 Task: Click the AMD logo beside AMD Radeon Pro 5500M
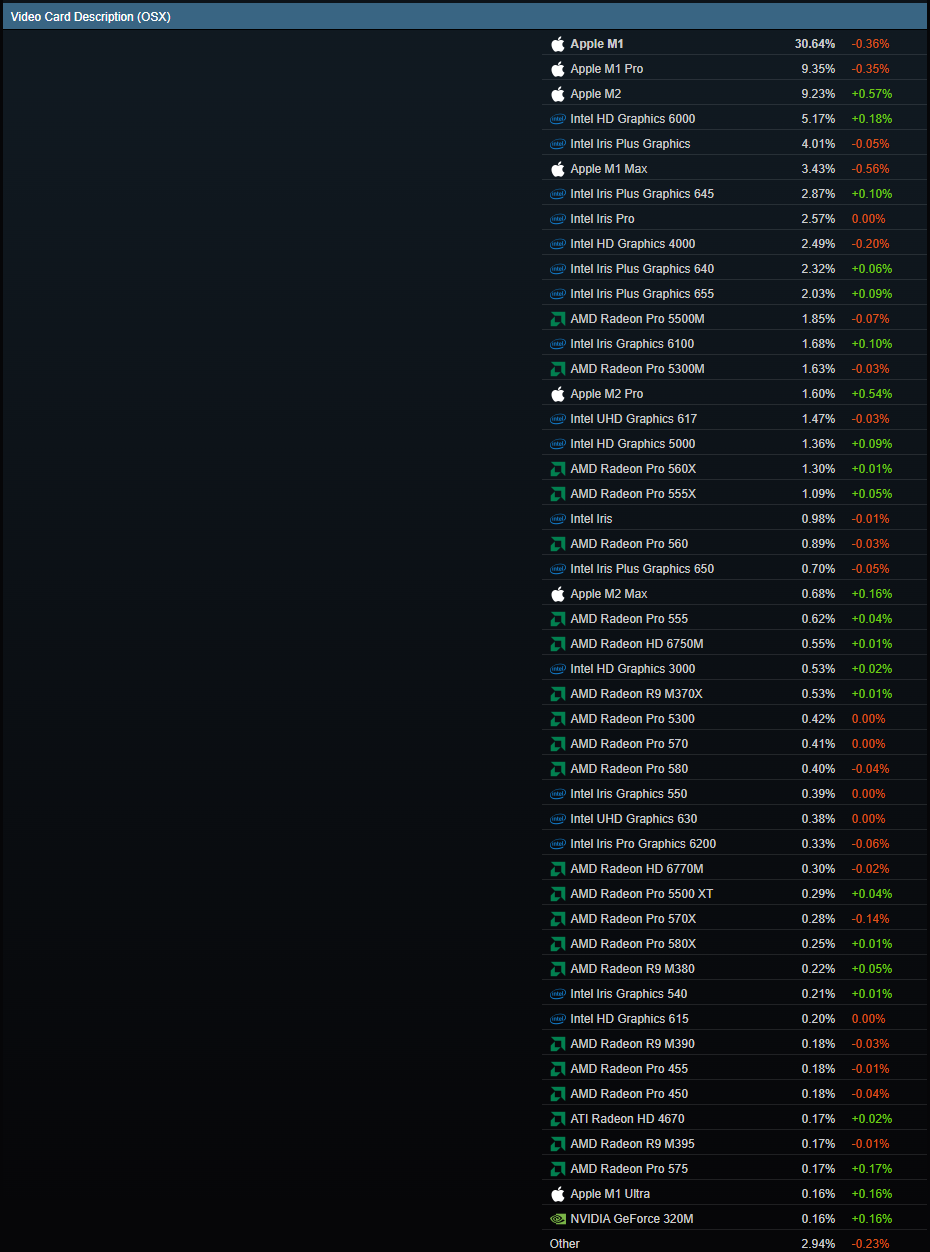558,319
